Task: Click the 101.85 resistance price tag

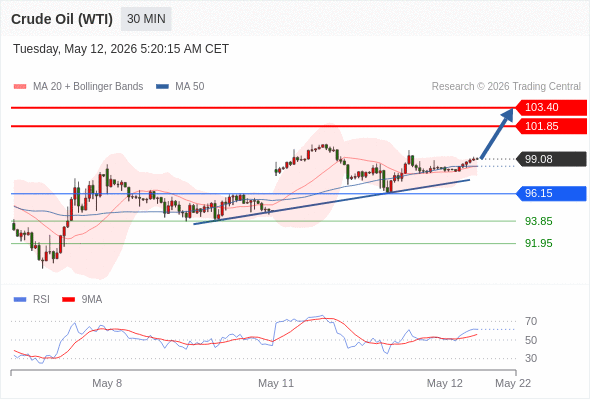Action: (x=551, y=126)
